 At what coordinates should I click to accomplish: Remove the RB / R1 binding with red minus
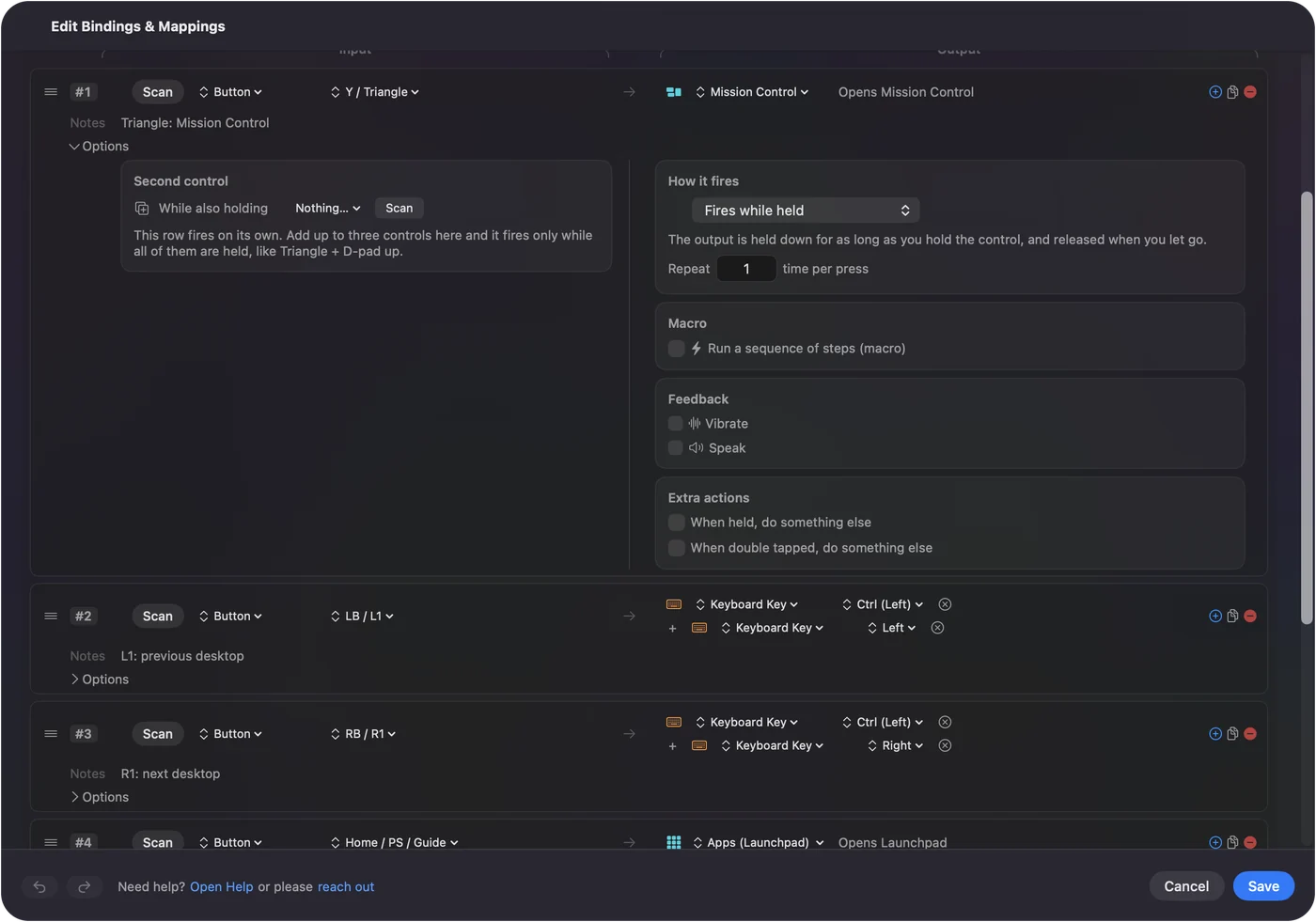pyautogui.click(x=1250, y=734)
